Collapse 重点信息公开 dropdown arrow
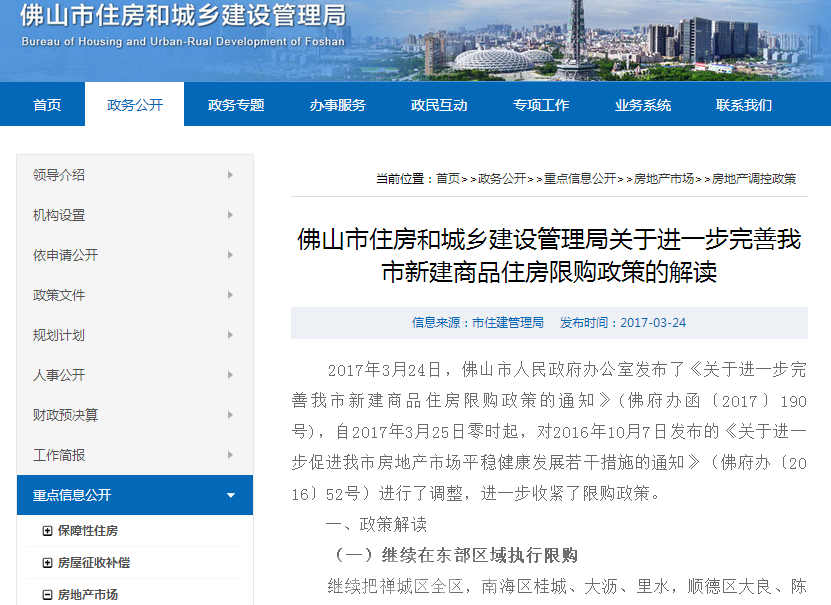The height and width of the screenshot is (605, 831). (230, 495)
